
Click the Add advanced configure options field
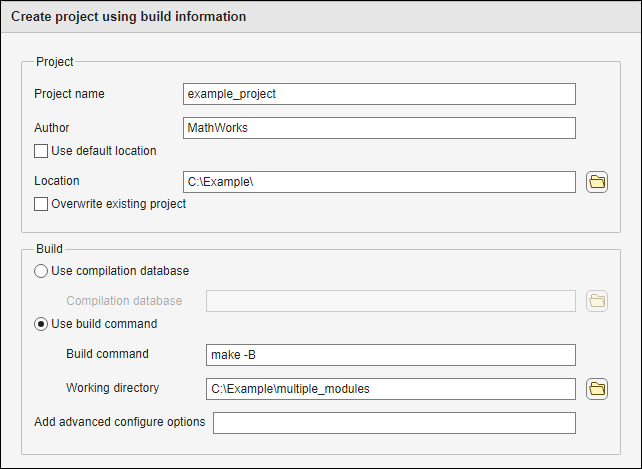[394, 423]
